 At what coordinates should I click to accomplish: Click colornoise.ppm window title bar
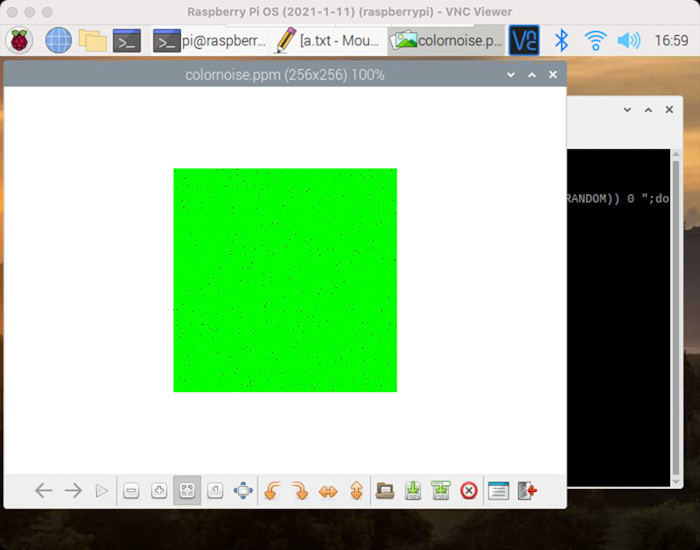[285, 75]
